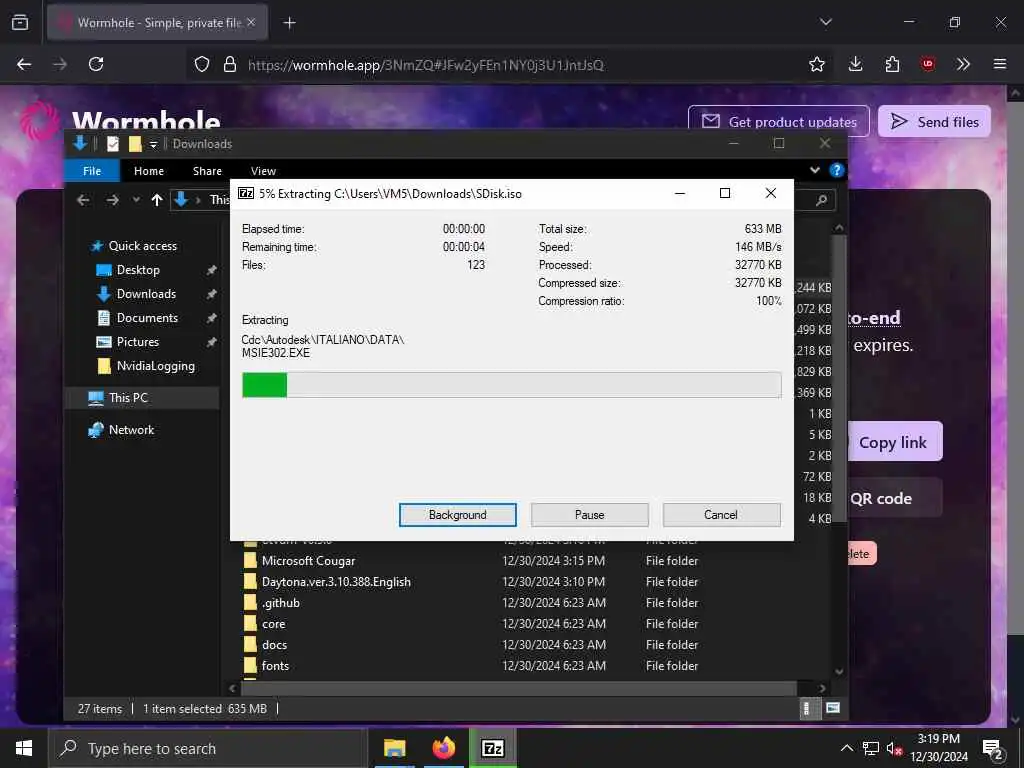Select Documents in Quick access

point(147,318)
